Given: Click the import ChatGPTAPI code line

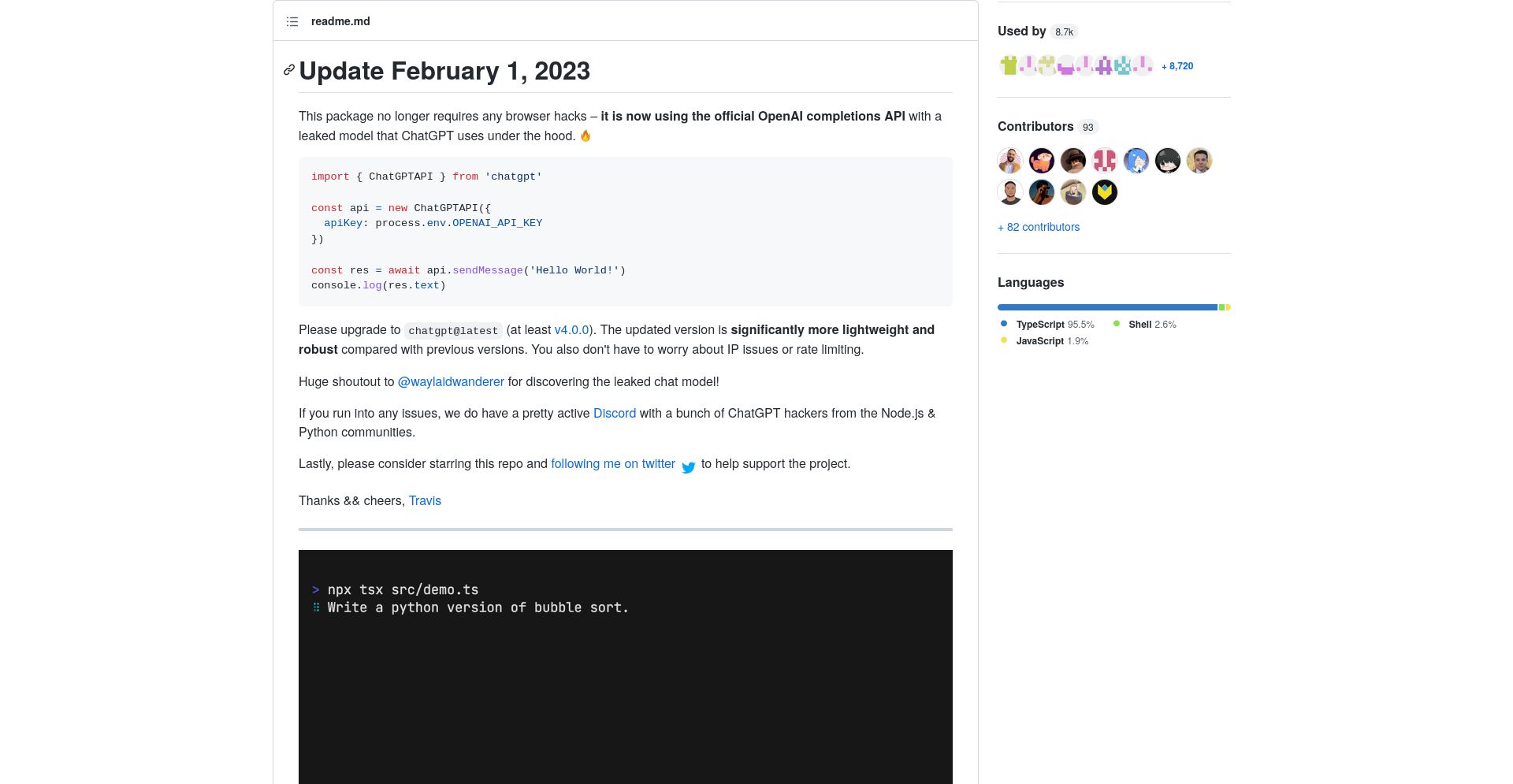Looking at the screenshot, I should pyautogui.click(x=426, y=176).
